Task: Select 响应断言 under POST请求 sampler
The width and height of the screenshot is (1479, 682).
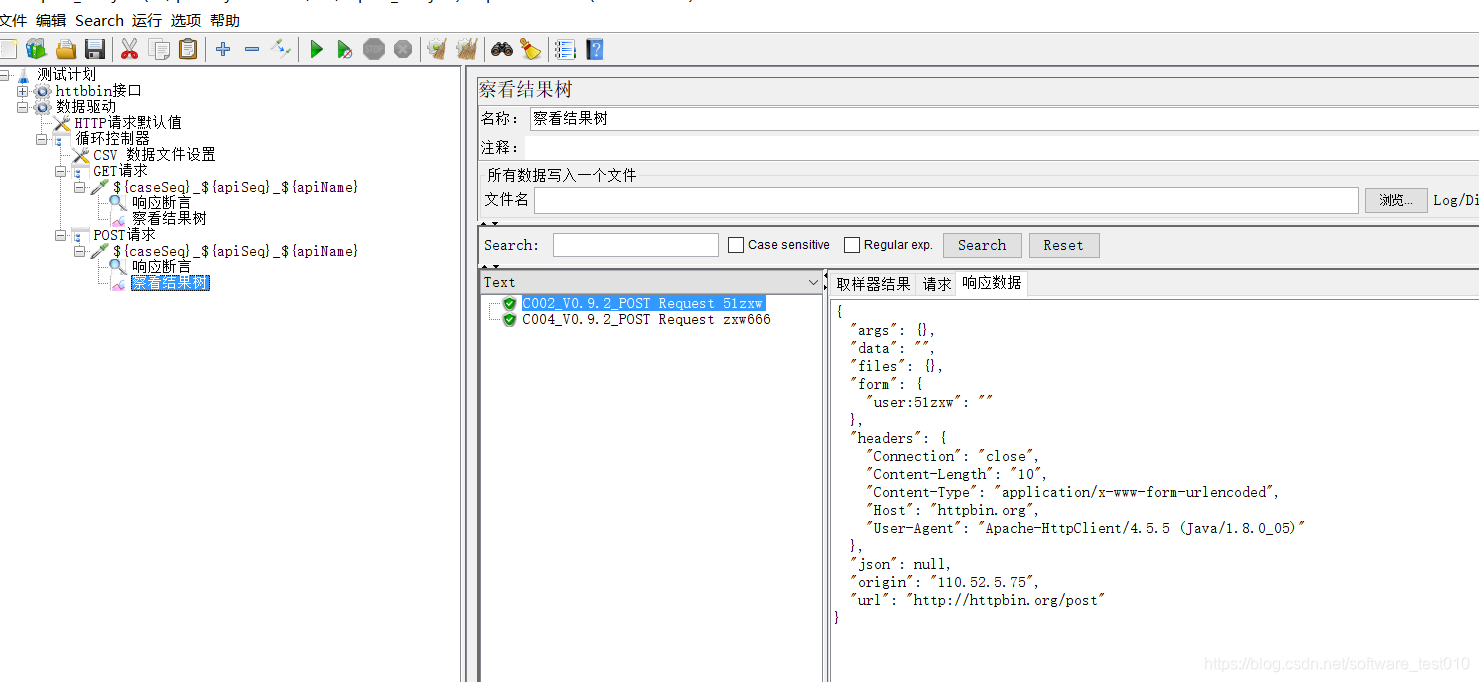Action: tap(161, 267)
